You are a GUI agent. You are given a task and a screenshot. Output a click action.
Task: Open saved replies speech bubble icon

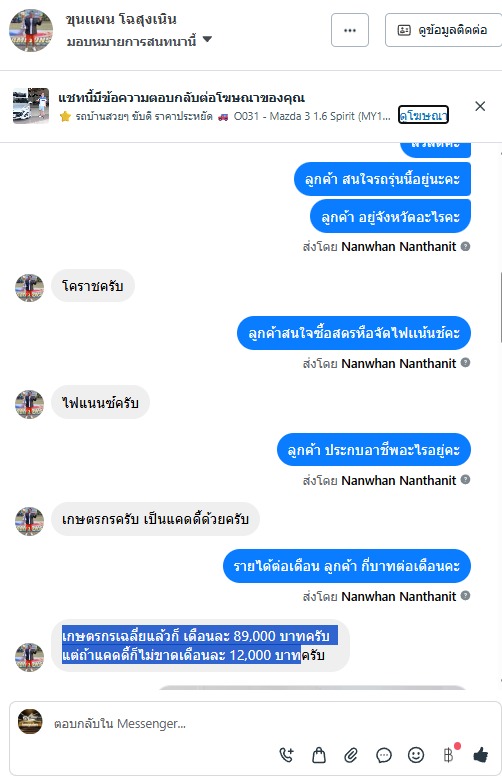tap(384, 756)
